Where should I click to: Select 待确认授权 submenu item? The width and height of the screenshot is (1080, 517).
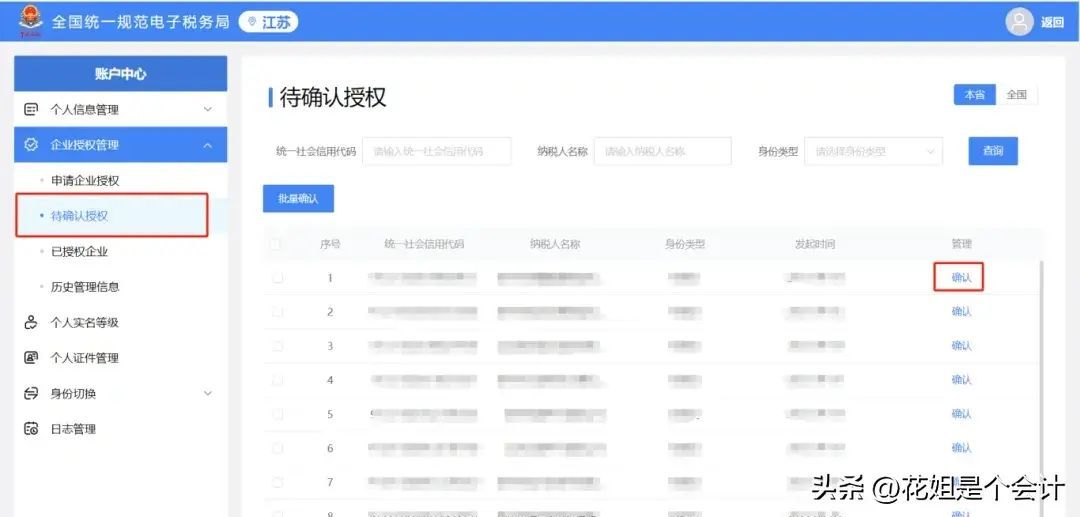tap(79, 216)
